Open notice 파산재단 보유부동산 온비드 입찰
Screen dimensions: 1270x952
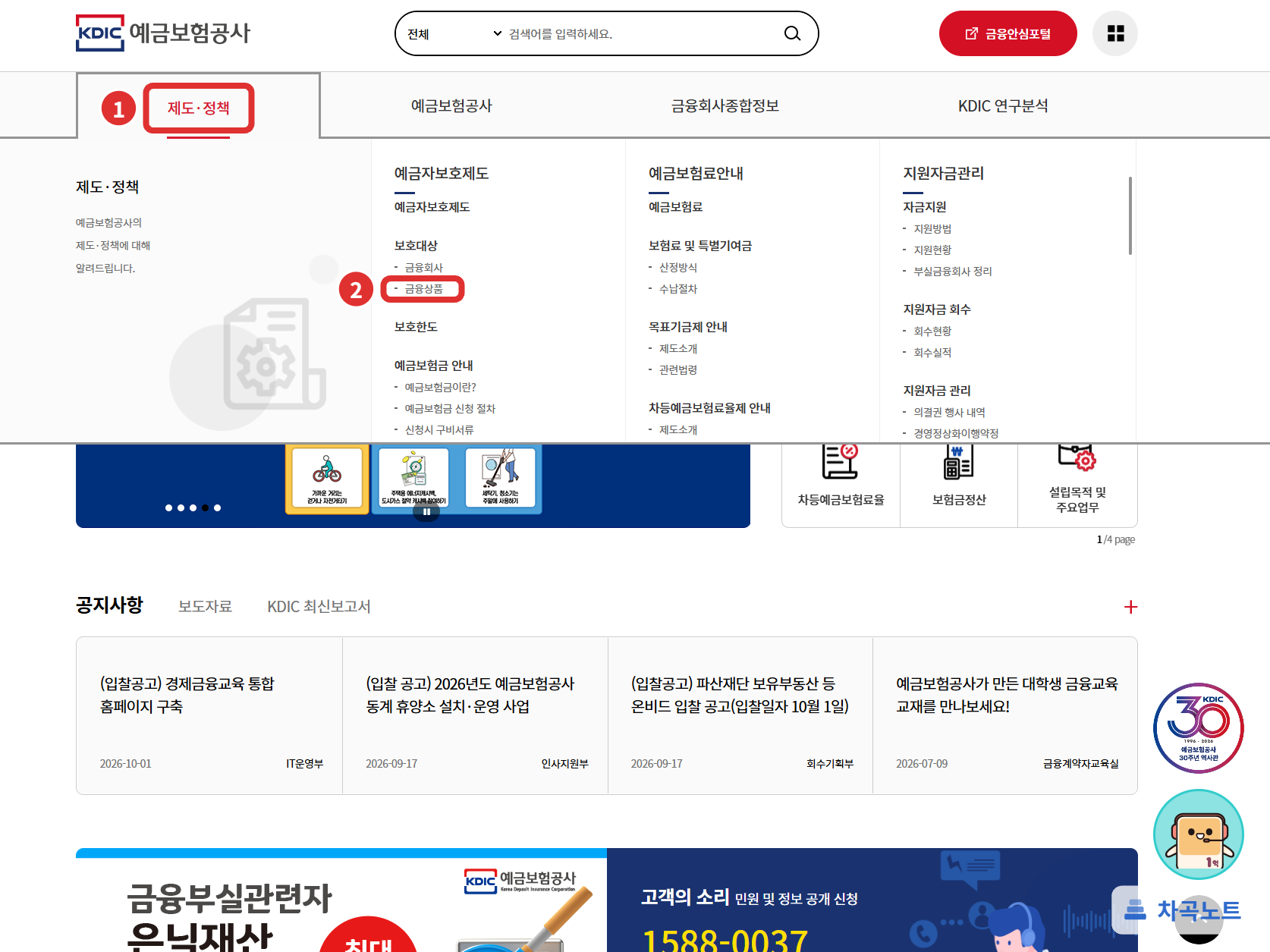pos(740,695)
